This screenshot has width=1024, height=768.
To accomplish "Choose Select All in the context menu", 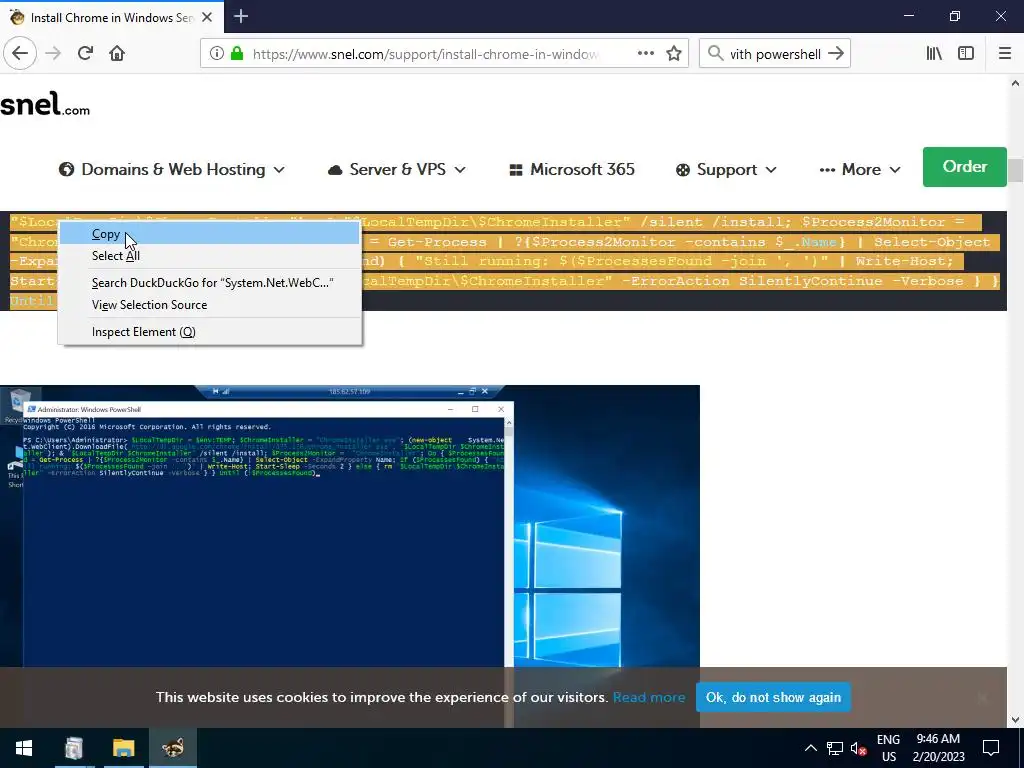I will click(x=210, y=256).
